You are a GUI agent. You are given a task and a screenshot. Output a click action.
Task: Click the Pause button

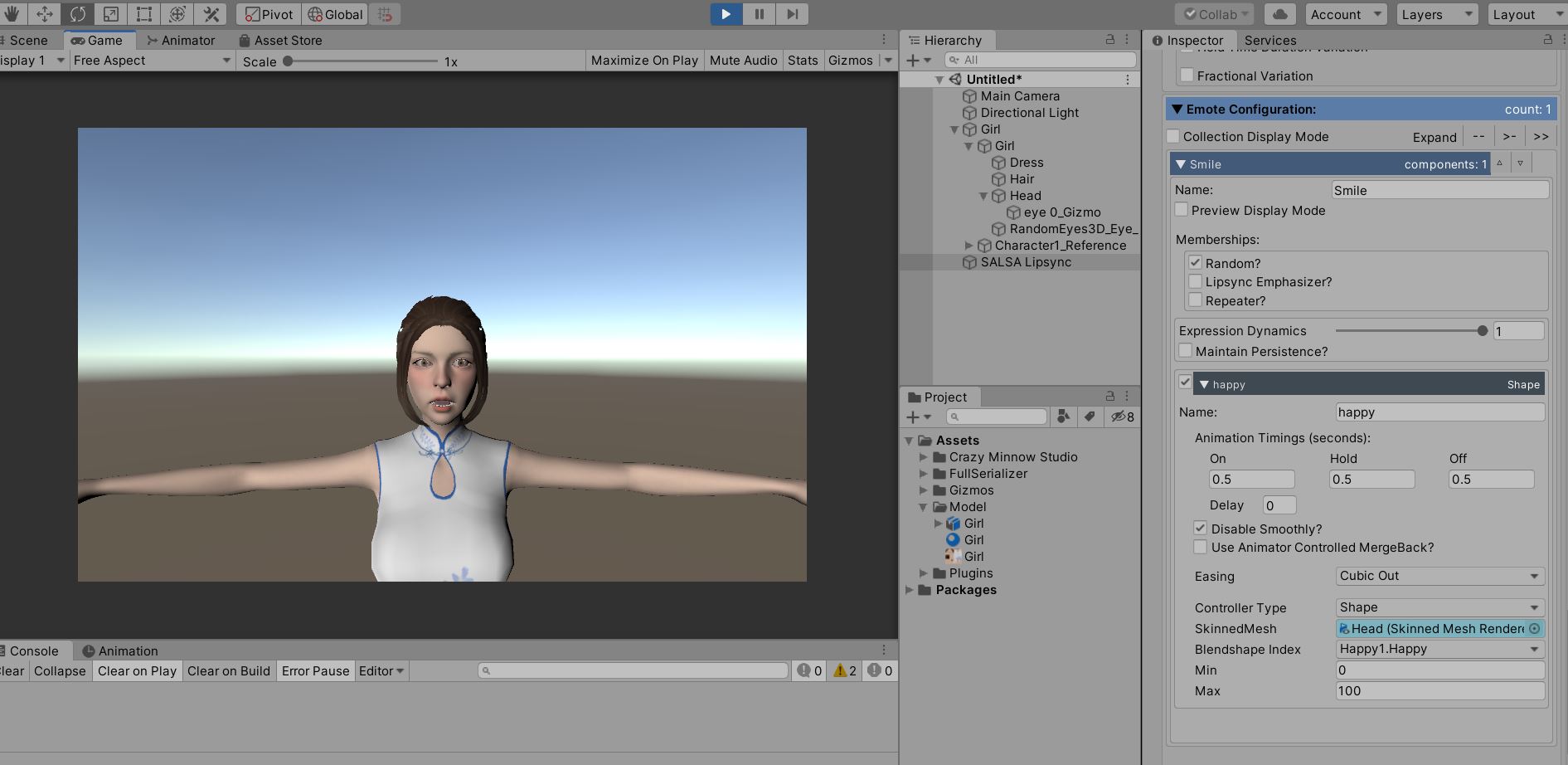coord(759,14)
